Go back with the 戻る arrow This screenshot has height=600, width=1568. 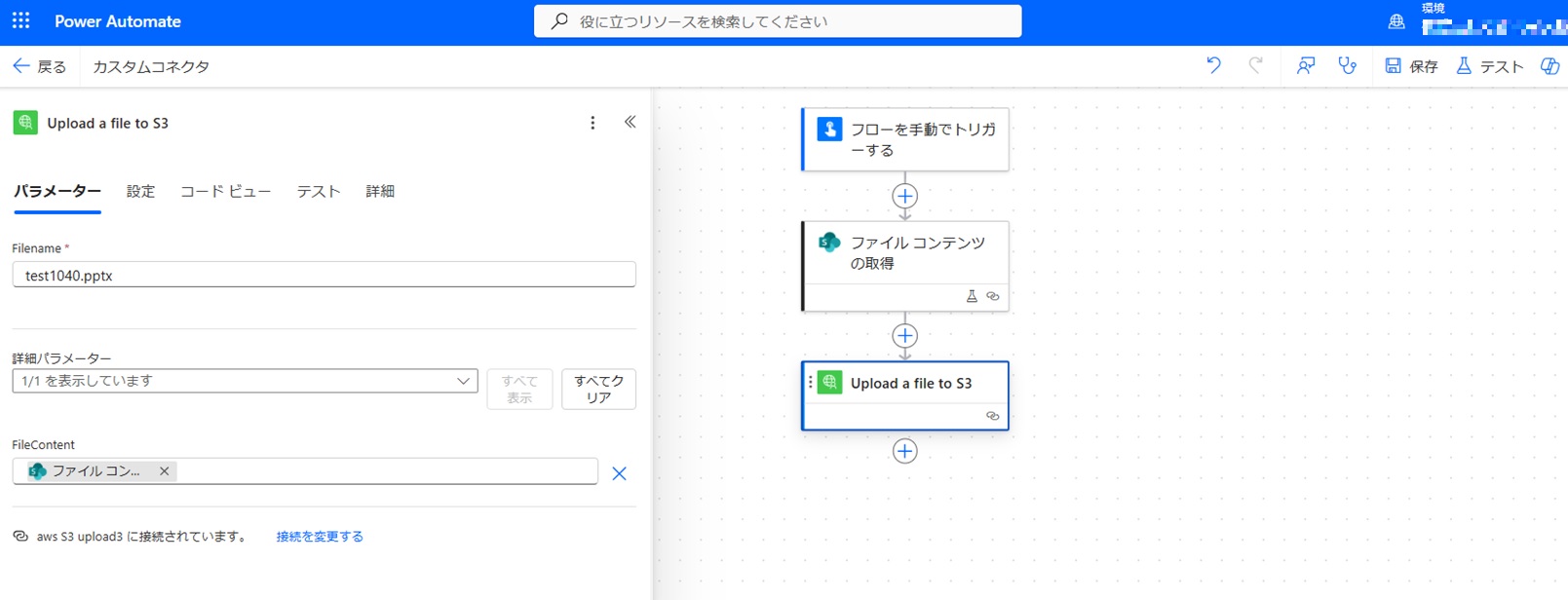pos(40,66)
